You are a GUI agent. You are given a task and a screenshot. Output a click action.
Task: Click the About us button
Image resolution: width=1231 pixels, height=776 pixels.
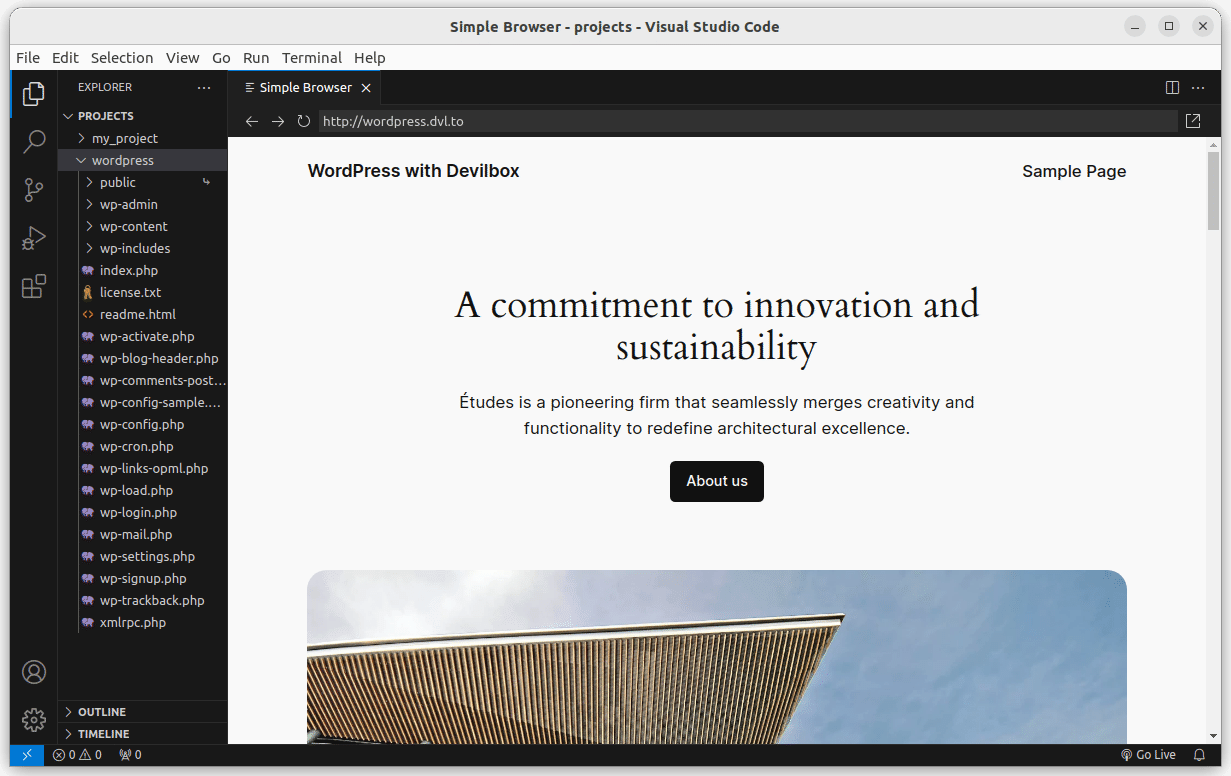pos(716,481)
